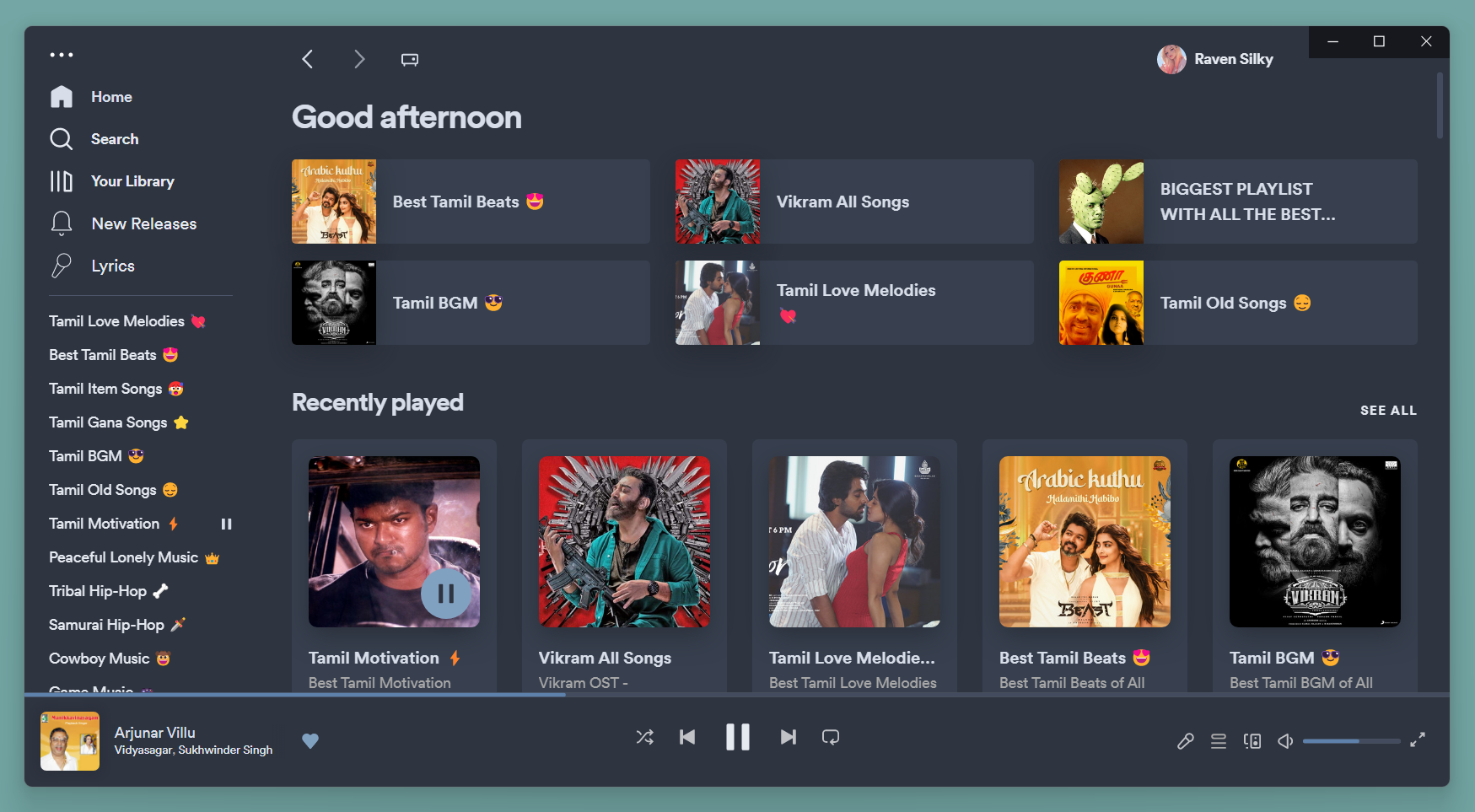1475x812 pixels.
Task: Click the icon beside the navigation arrows
Action: click(x=410, y=59)
